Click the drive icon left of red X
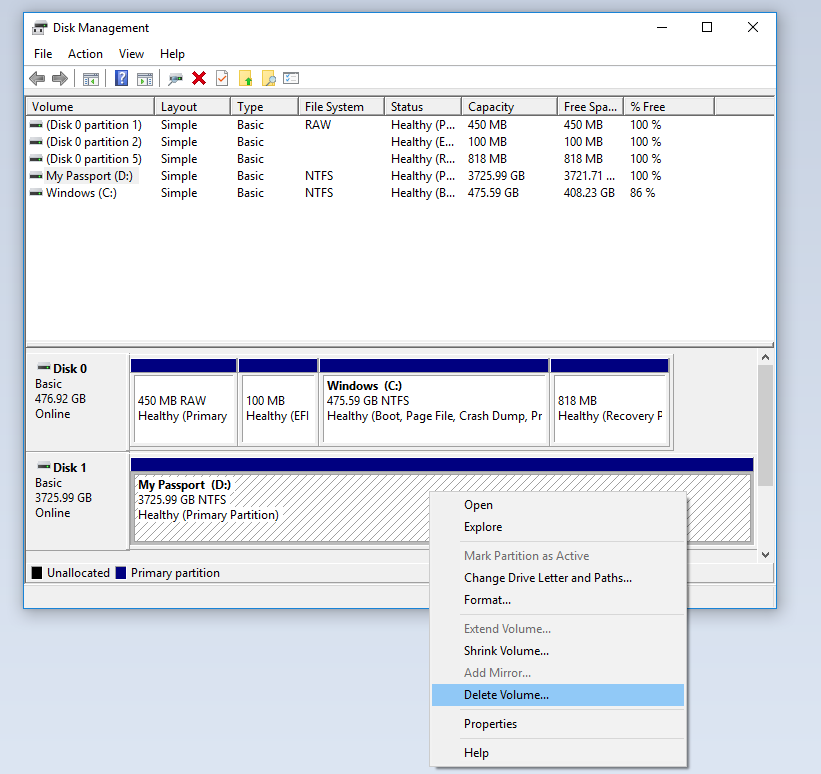This screenshot has height=774, width=821. (175, 79)
